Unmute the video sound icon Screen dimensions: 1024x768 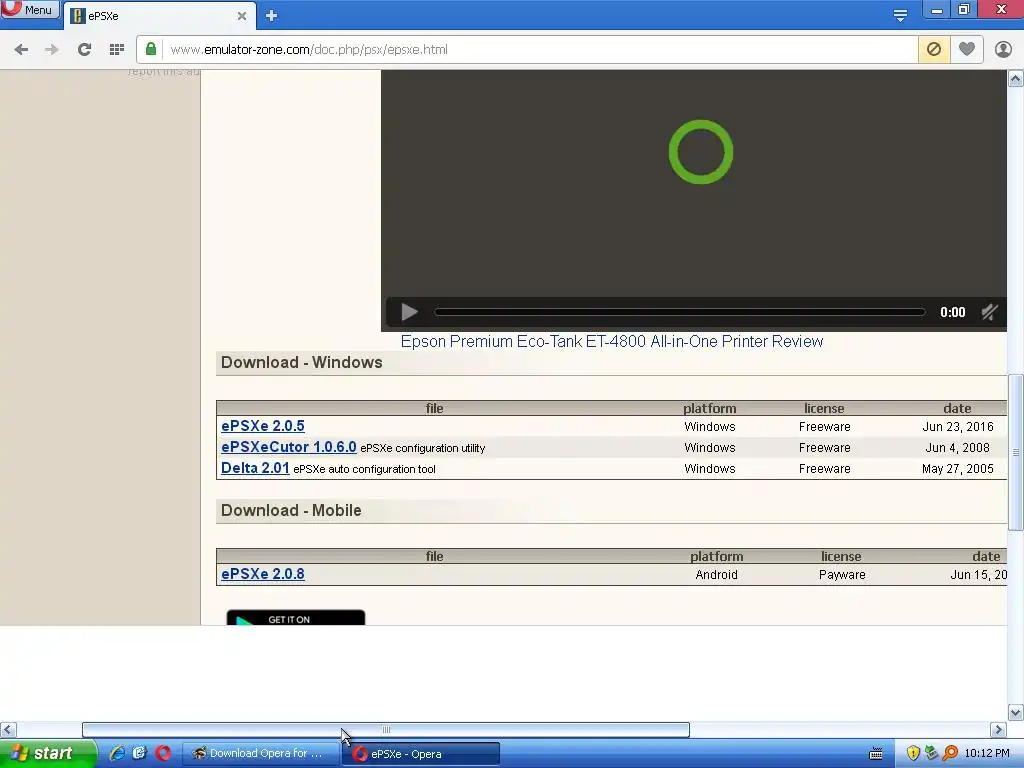click(989, 312)
